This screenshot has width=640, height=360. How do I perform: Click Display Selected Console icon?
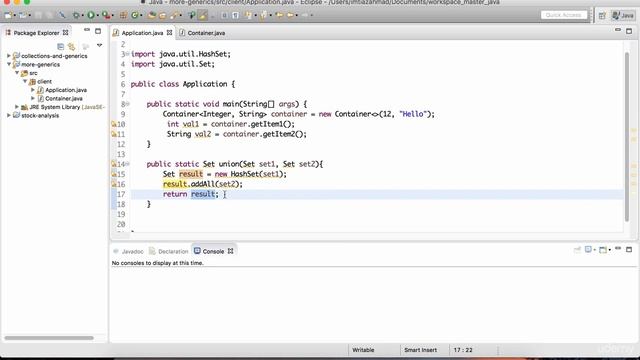tap(588, 249)
